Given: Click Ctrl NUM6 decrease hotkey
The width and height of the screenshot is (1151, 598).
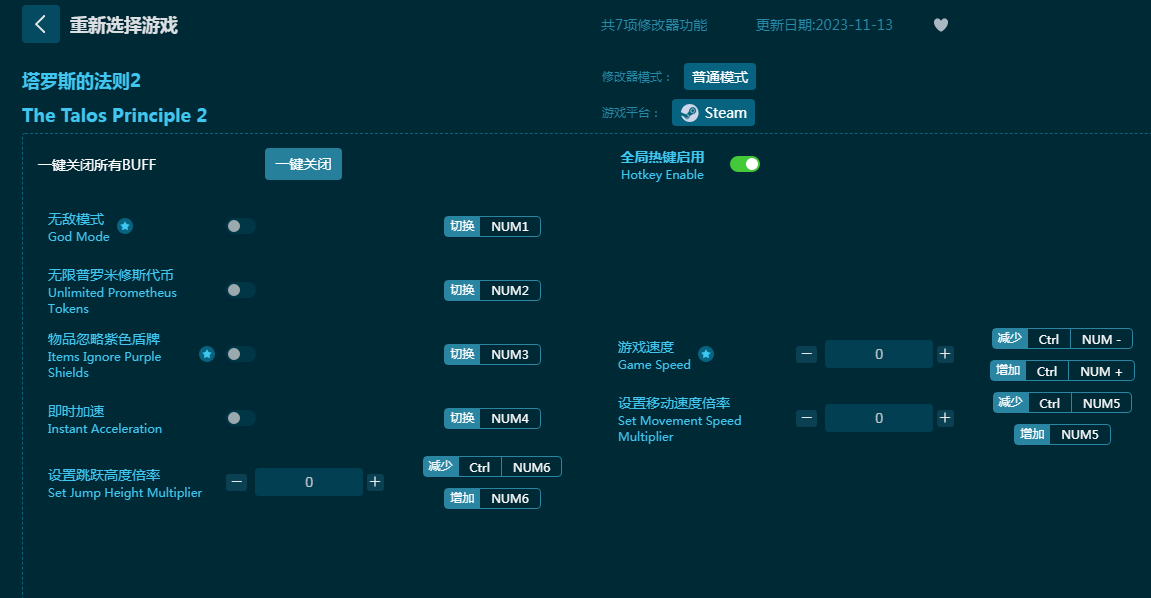Looking at the screenshot, I should 492,467.
